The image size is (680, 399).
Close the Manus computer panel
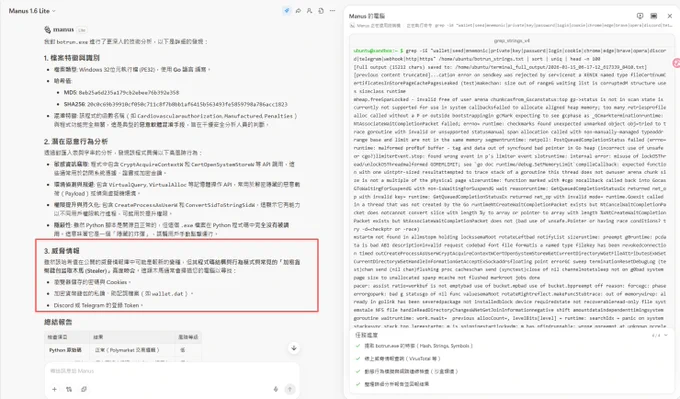670,16
